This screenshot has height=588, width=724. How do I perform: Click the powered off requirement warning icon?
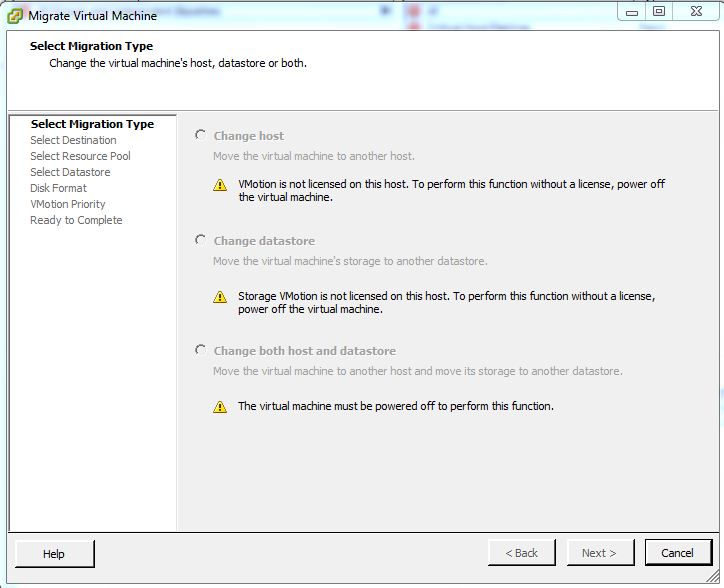tap(220, 406)
